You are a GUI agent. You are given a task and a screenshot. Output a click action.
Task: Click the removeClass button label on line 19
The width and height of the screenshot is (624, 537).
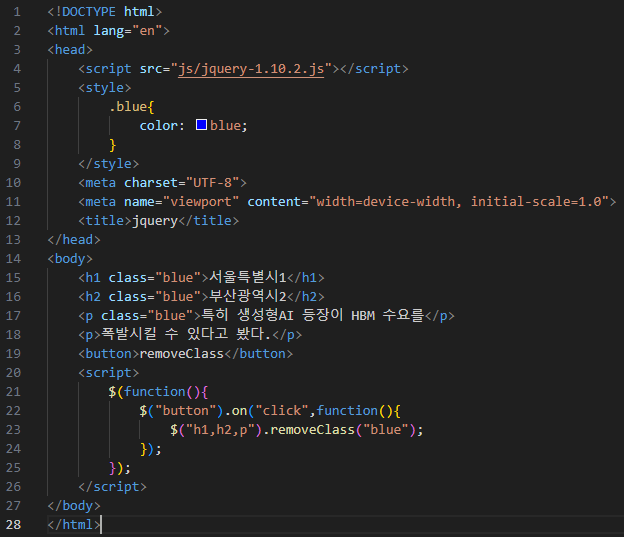point(182,354)
